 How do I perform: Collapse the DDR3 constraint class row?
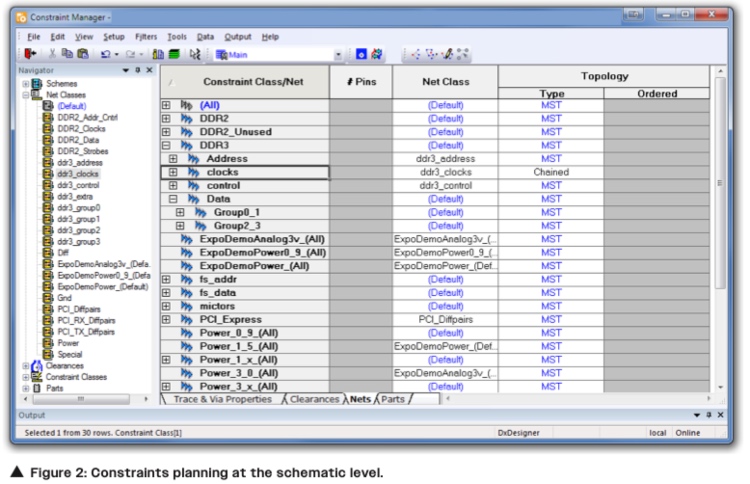[x=166, y=145]
